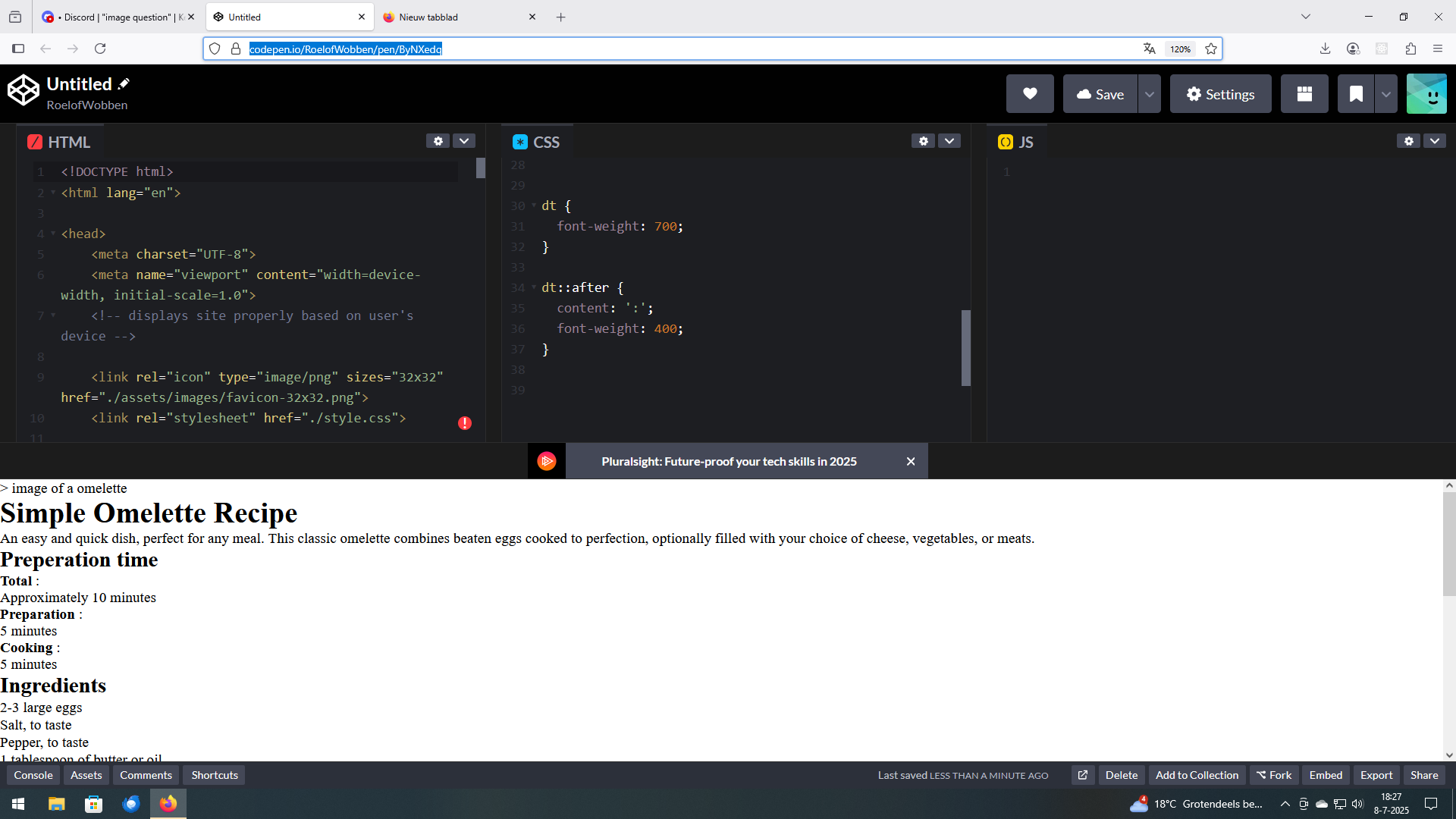Open Firefox downloads panel

[x=1326, y=49]
